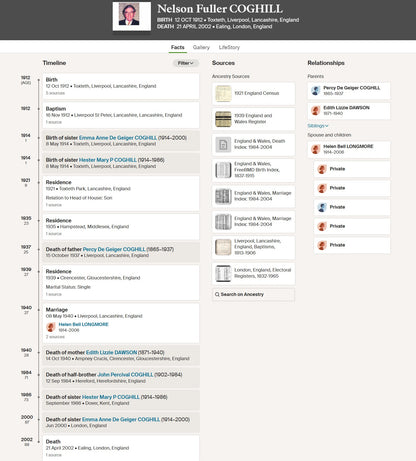416x461 pixels.
Task: Open Helen Bell LONGMORE relationship card
Action: tap(349, 149)
